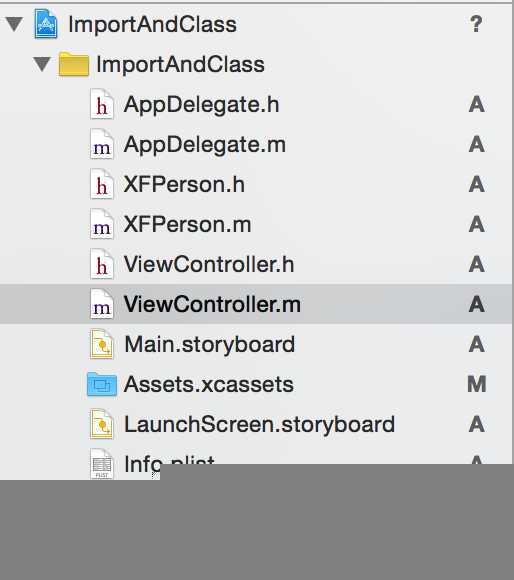Select the Assets.xcassets catalog name
The height and width of the screenshot is (580, 514).
pos(209,384)
